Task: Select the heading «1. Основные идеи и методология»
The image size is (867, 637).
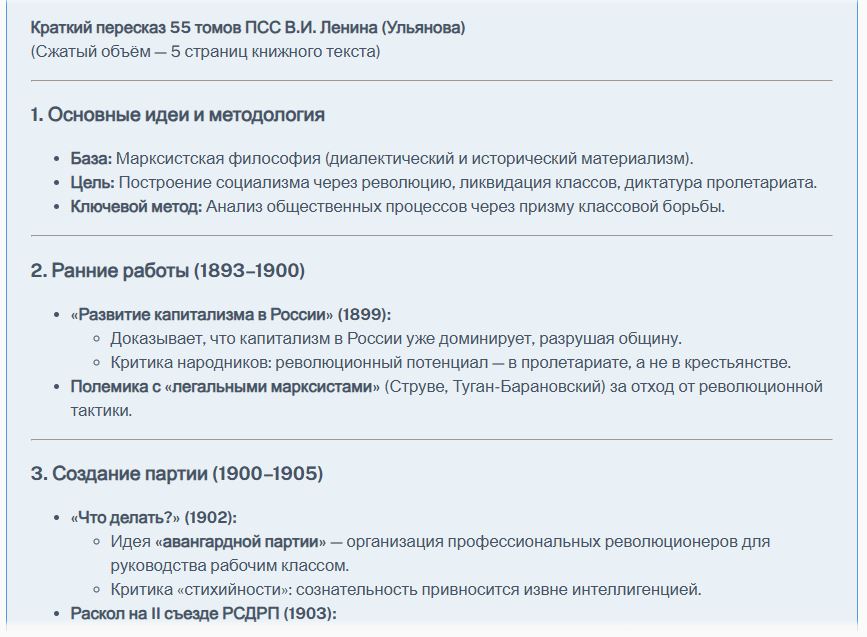Action: (x=177, y=114)
